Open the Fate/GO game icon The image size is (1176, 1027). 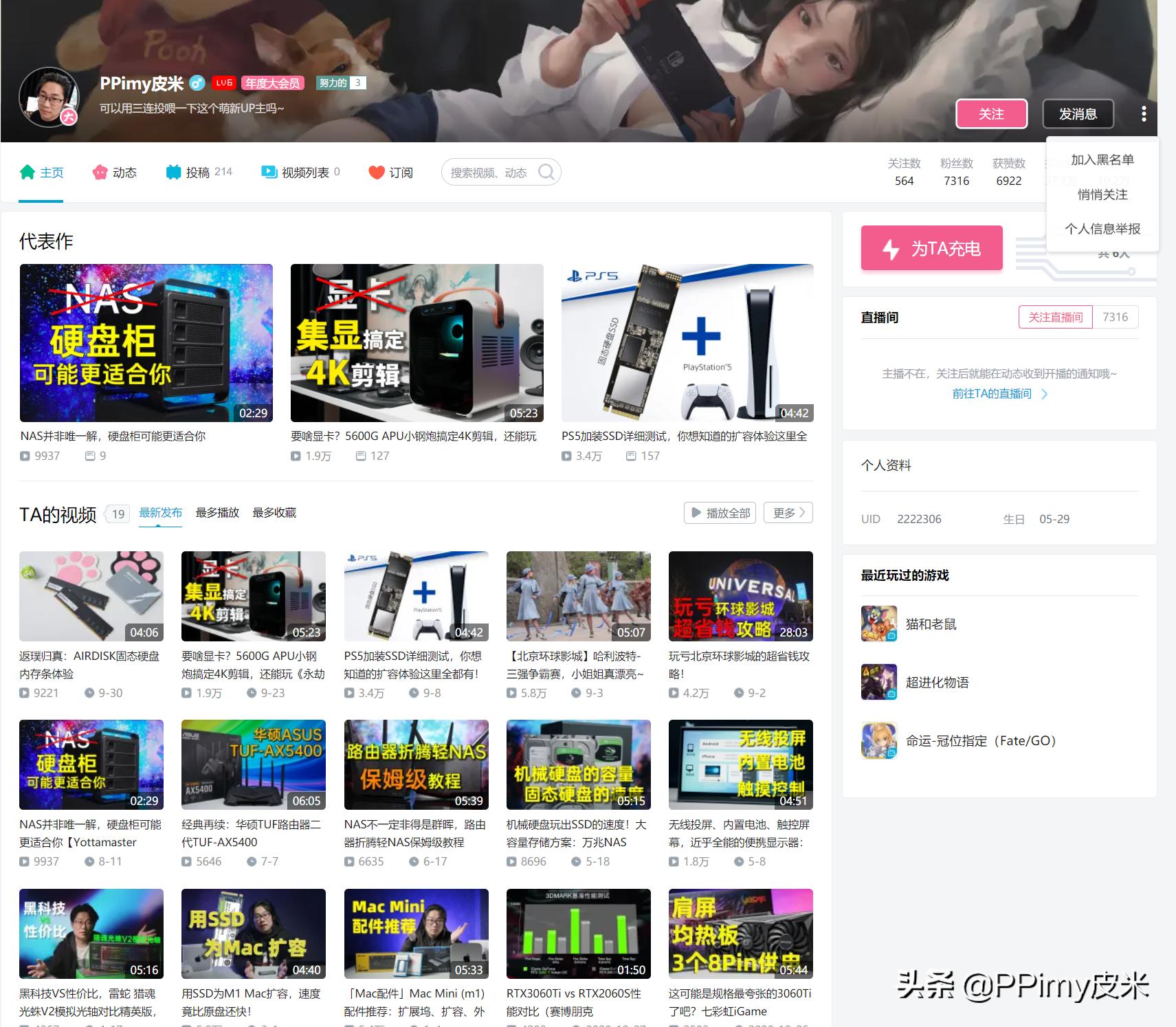click(879, 740)
